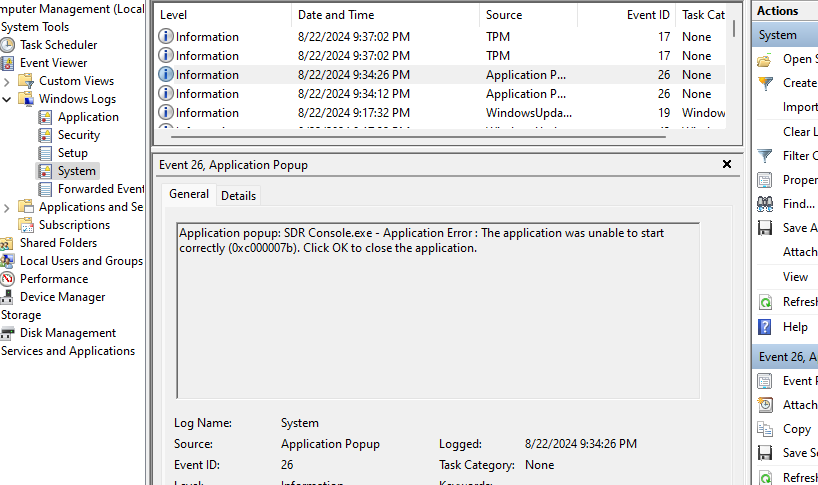Screen dimensions: 818x485
Task: Click Save Selected Events disk icon
Action: [x=765, y=453]
